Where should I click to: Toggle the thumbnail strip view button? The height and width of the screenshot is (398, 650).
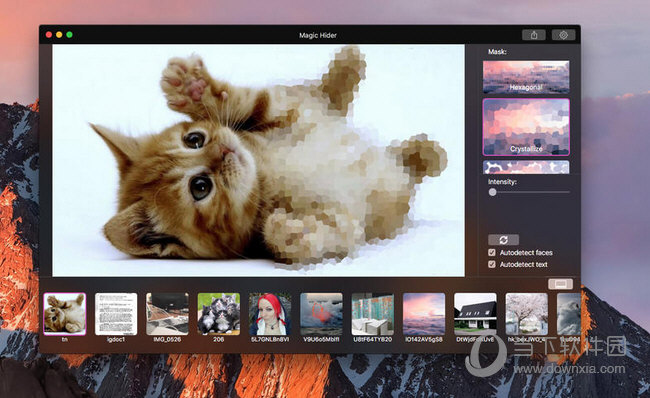click(560, 284)
